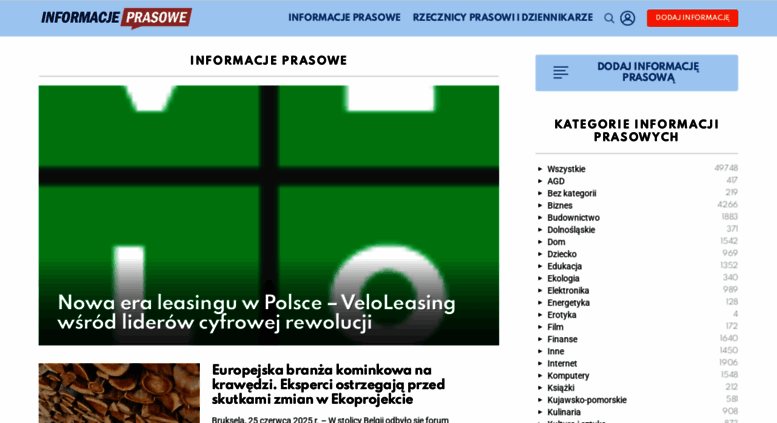Screen dimensions: 777x423
Task: Select the Ekologia category
Action: point(563,278)
